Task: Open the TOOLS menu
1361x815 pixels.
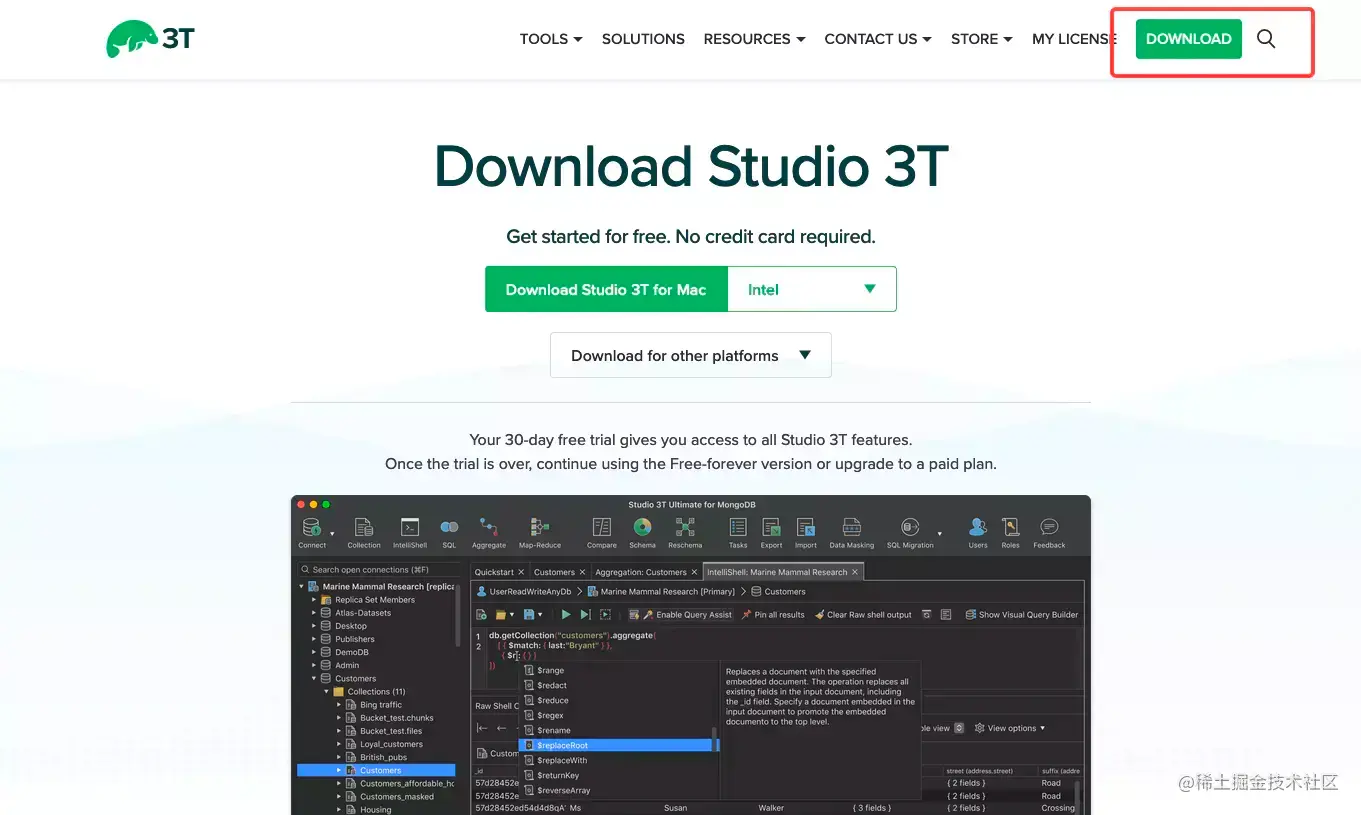Action: click(551, 39)
